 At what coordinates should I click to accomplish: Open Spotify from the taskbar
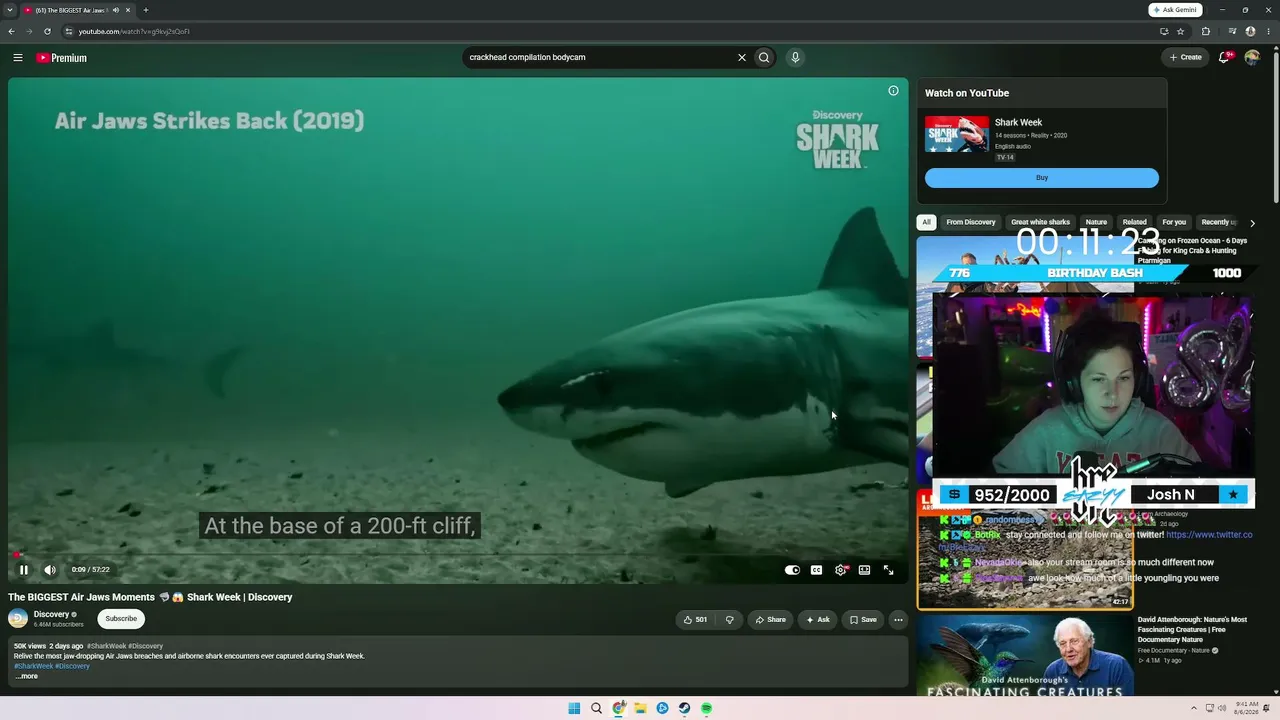pos(706,708)
